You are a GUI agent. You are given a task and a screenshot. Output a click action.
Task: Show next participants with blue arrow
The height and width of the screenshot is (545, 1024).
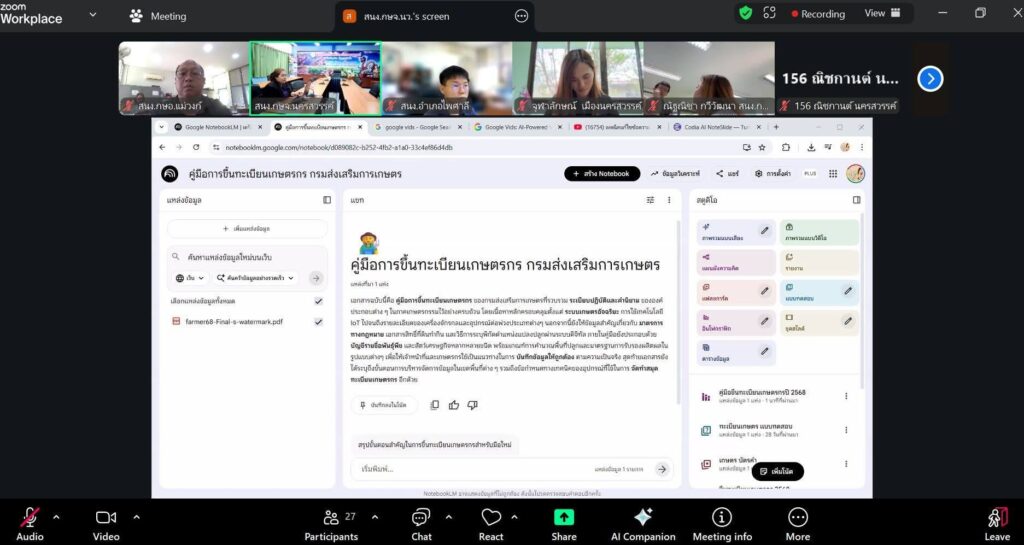click(x=930, y=78)
